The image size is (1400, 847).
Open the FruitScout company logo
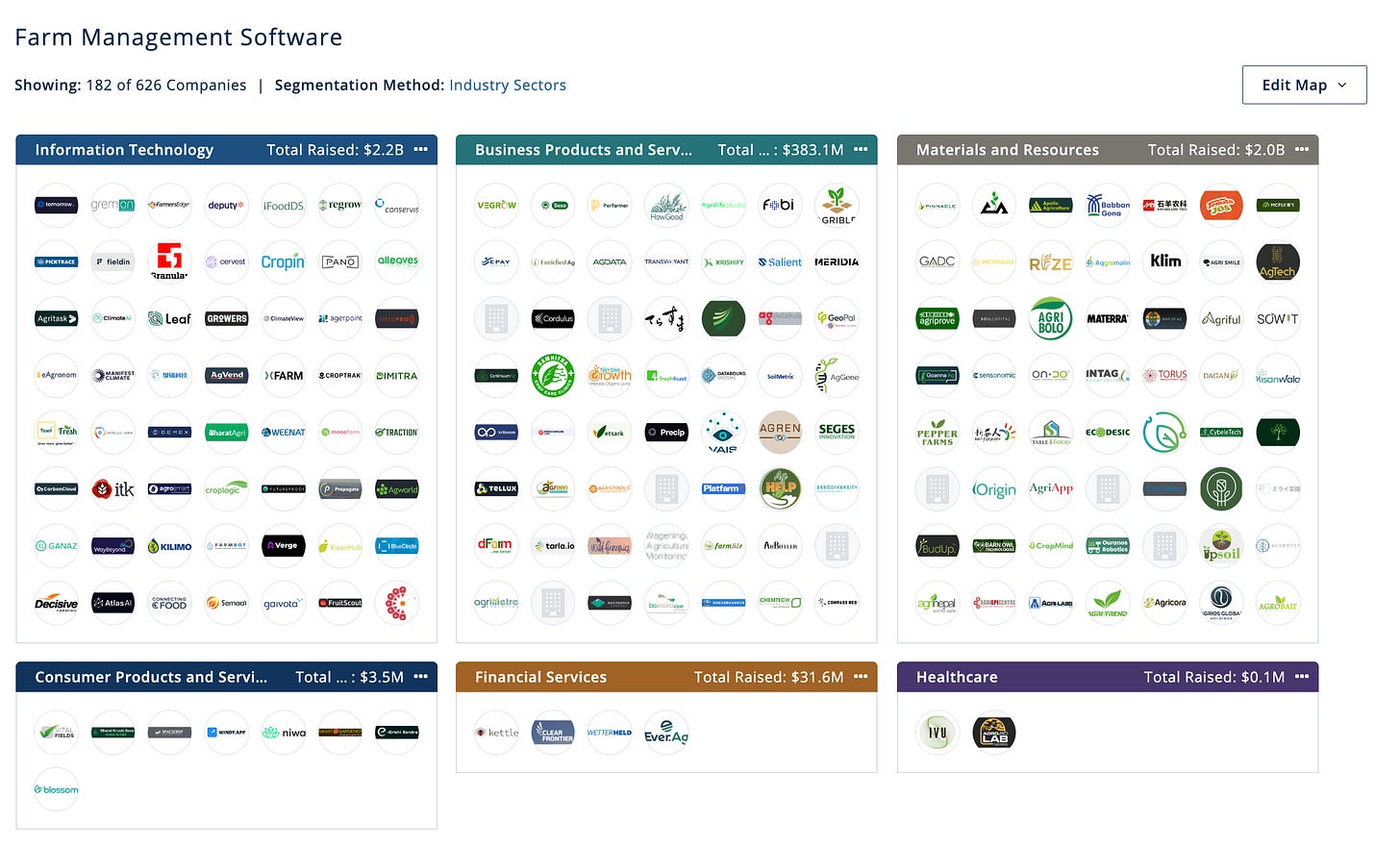click(x=340, y=603)
